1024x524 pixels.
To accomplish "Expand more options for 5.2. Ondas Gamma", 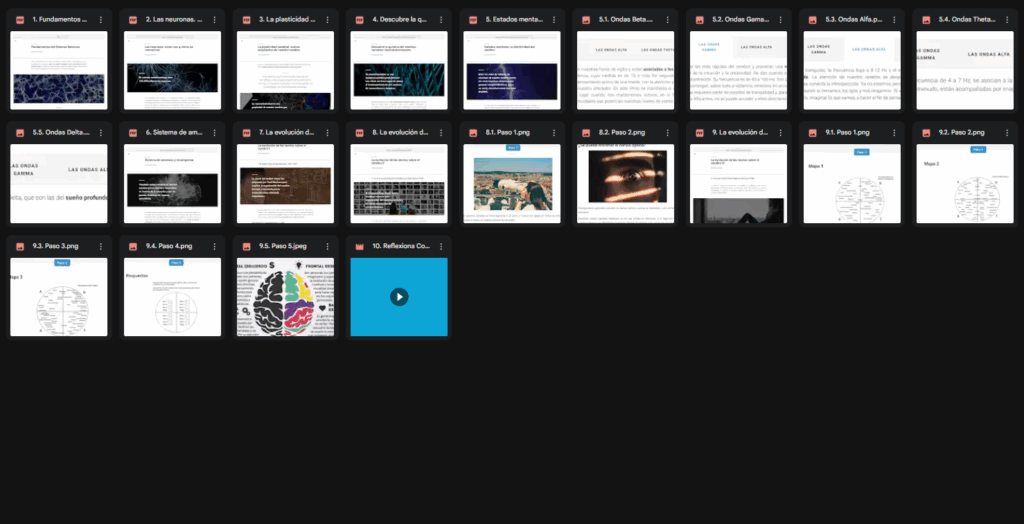I will pos(780,20).
